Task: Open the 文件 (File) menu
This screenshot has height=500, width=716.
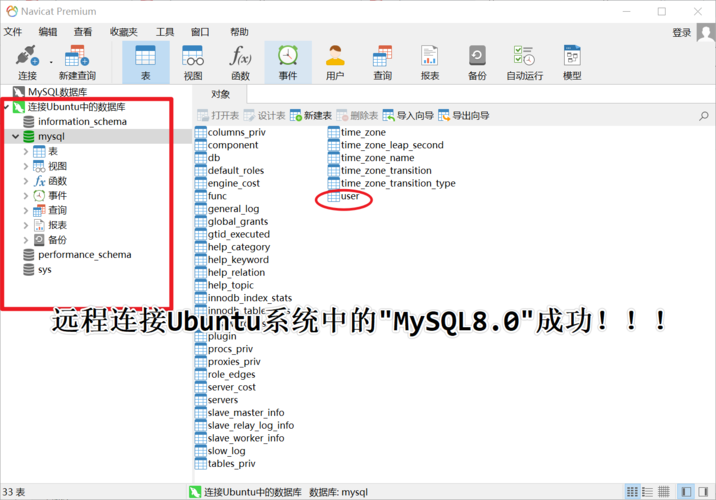Action: 13,32
